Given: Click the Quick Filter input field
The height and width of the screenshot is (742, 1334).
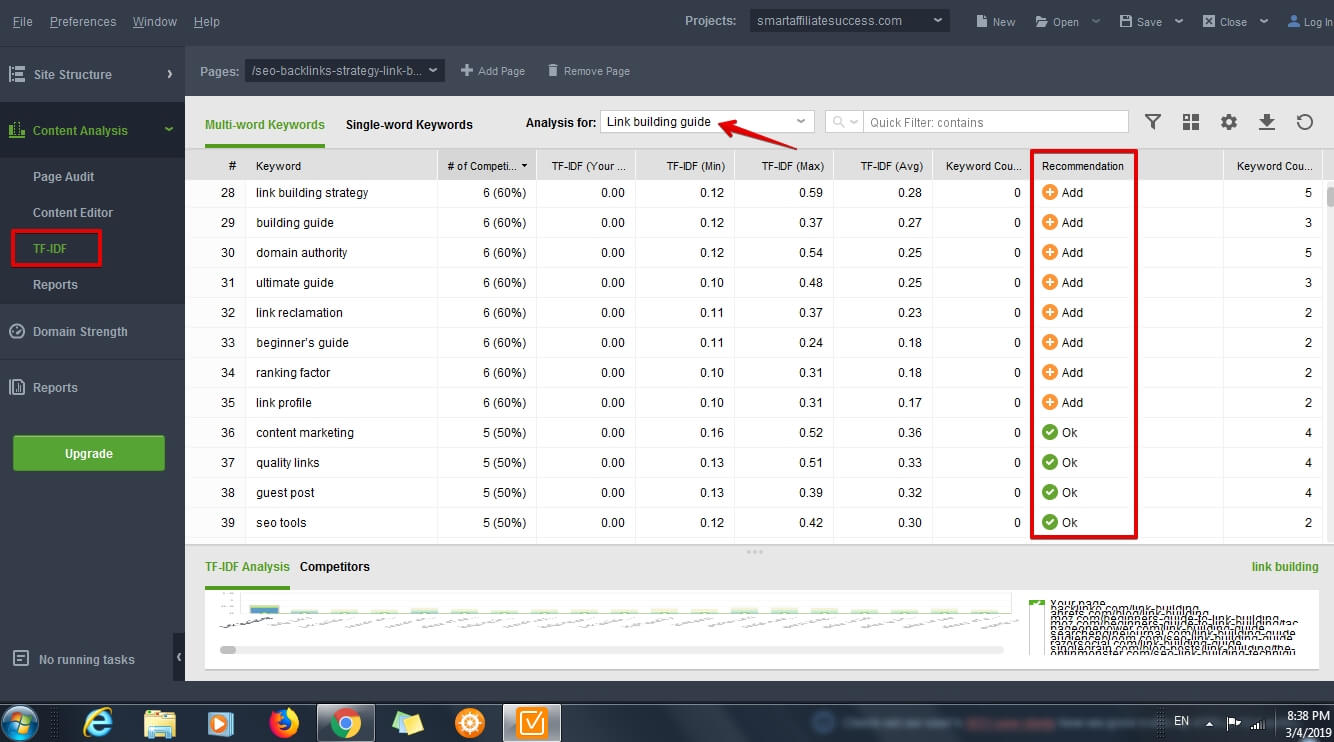Looking at the screenshot, I should 995,122.
